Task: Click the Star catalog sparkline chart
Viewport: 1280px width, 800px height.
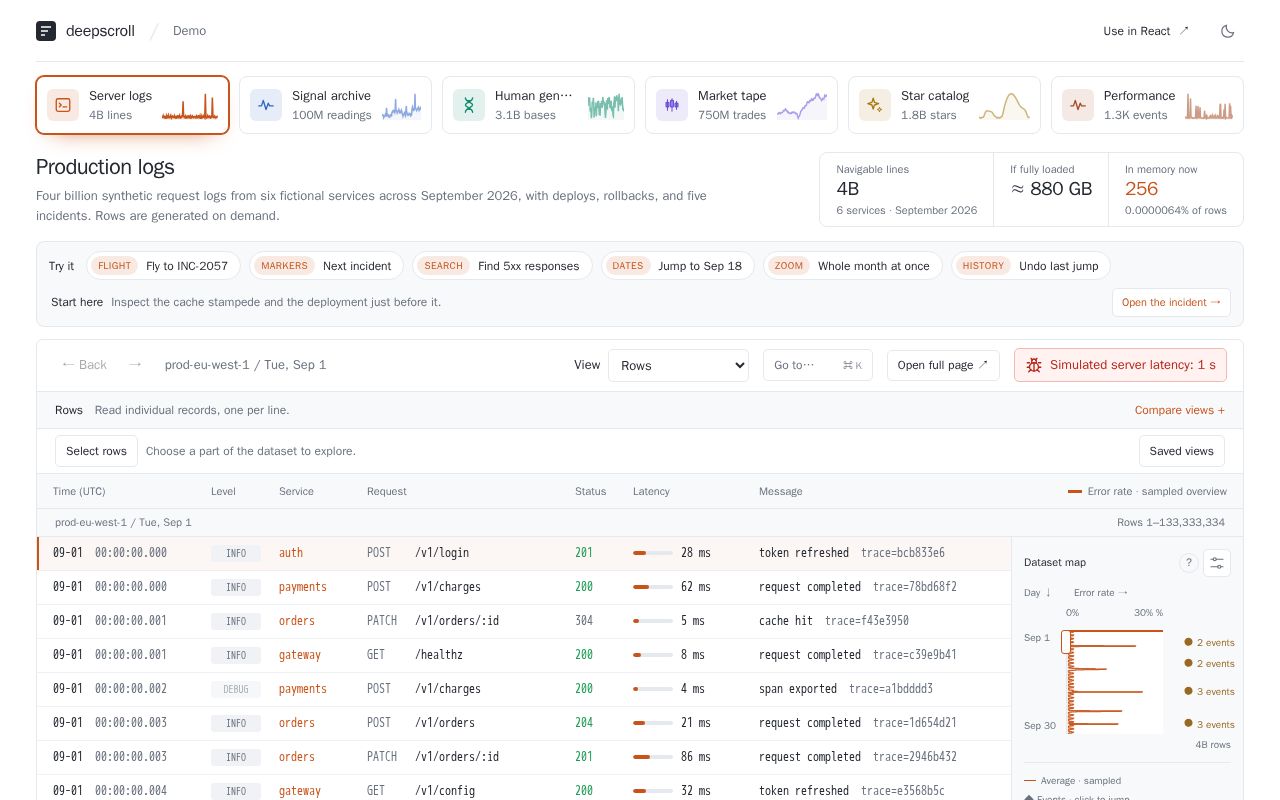Action: [x=1002, y=106]
